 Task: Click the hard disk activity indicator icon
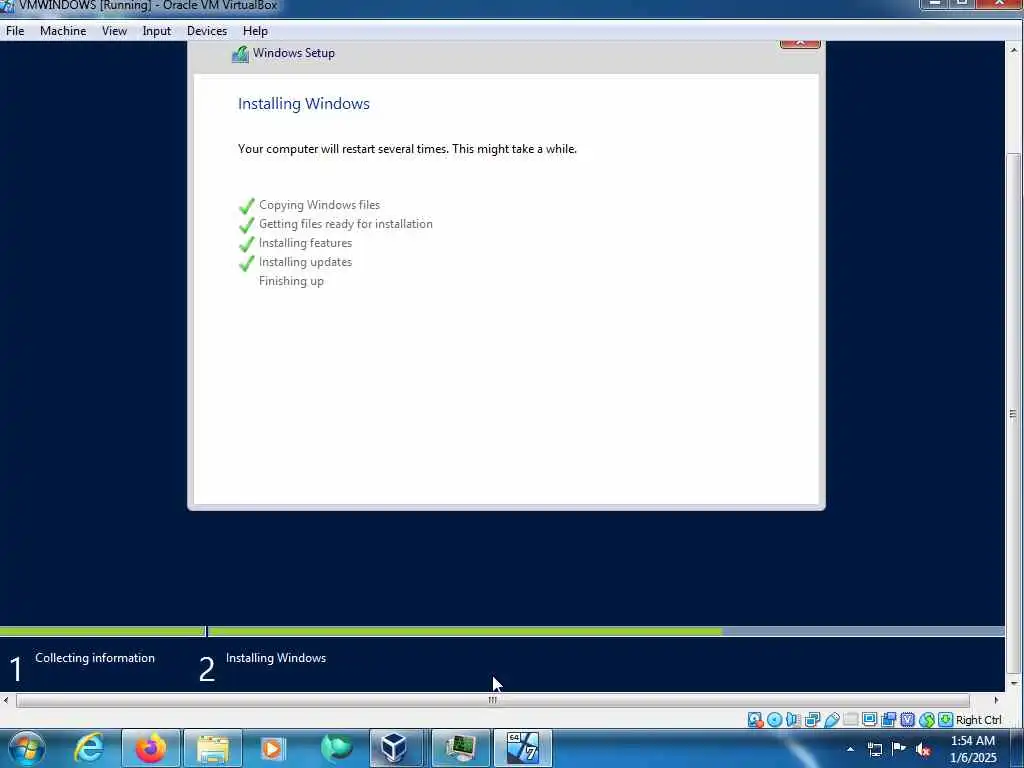[x=756, y=720]
